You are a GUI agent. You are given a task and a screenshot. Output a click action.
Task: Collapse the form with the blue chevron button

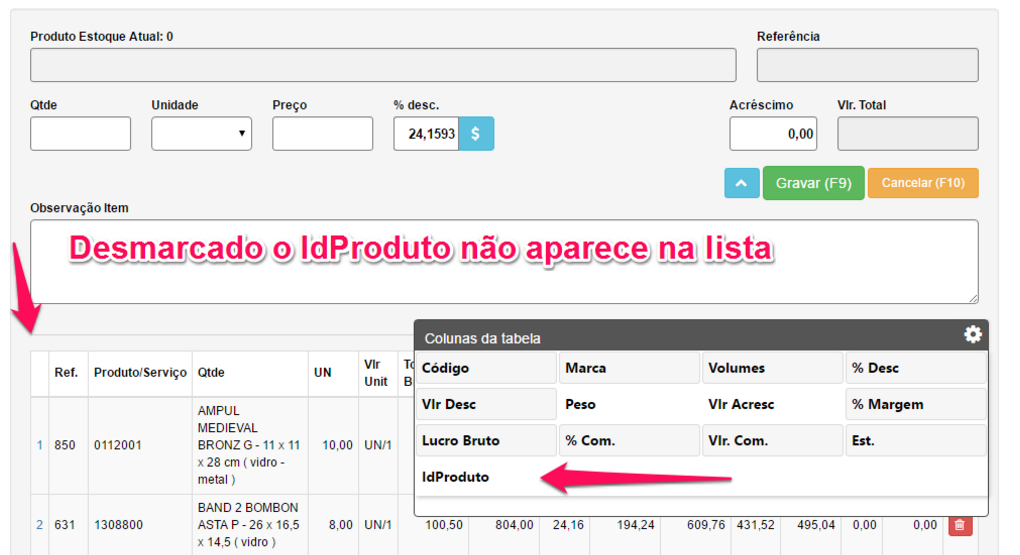click(x=741, y=184)
